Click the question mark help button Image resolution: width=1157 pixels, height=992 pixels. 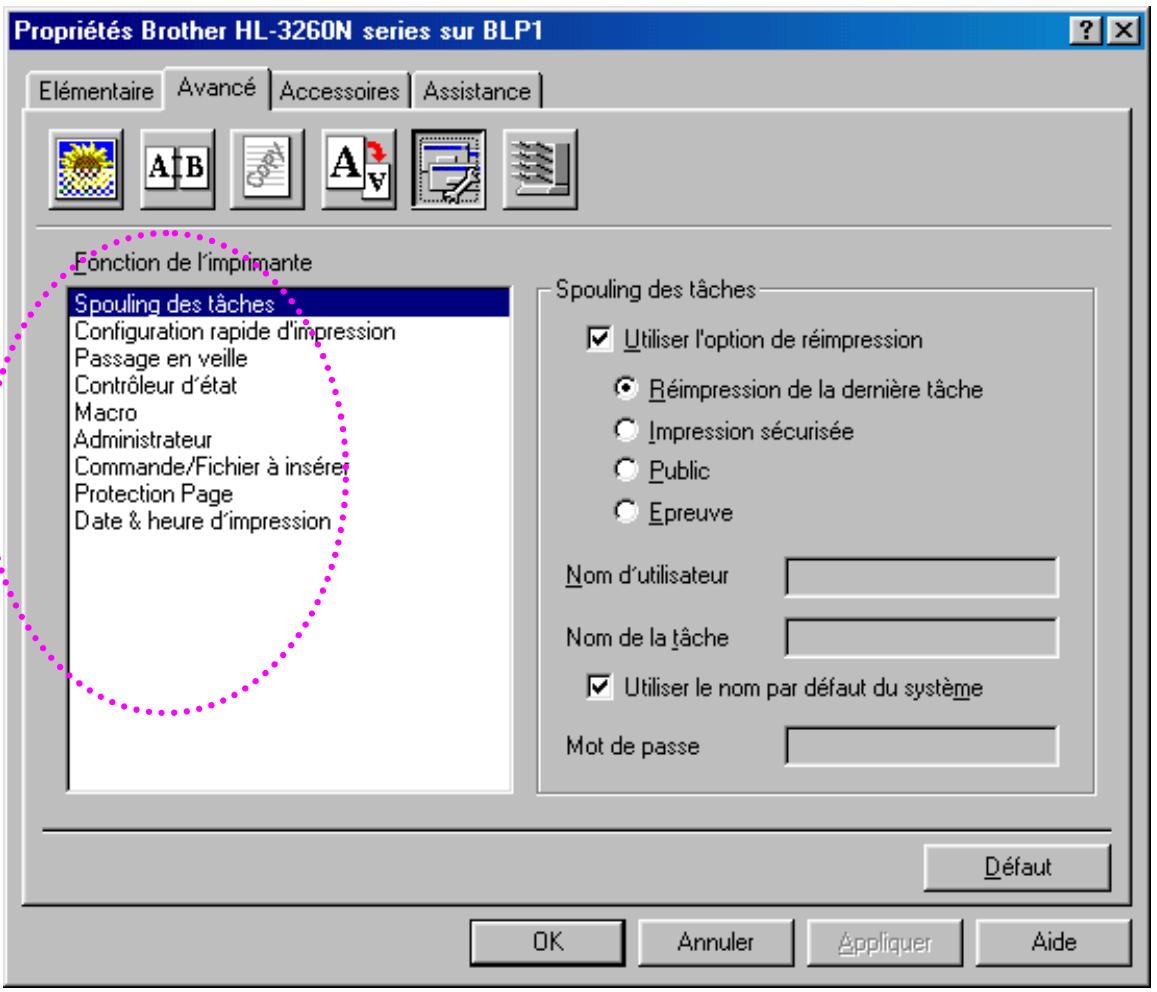(1086, 31)
